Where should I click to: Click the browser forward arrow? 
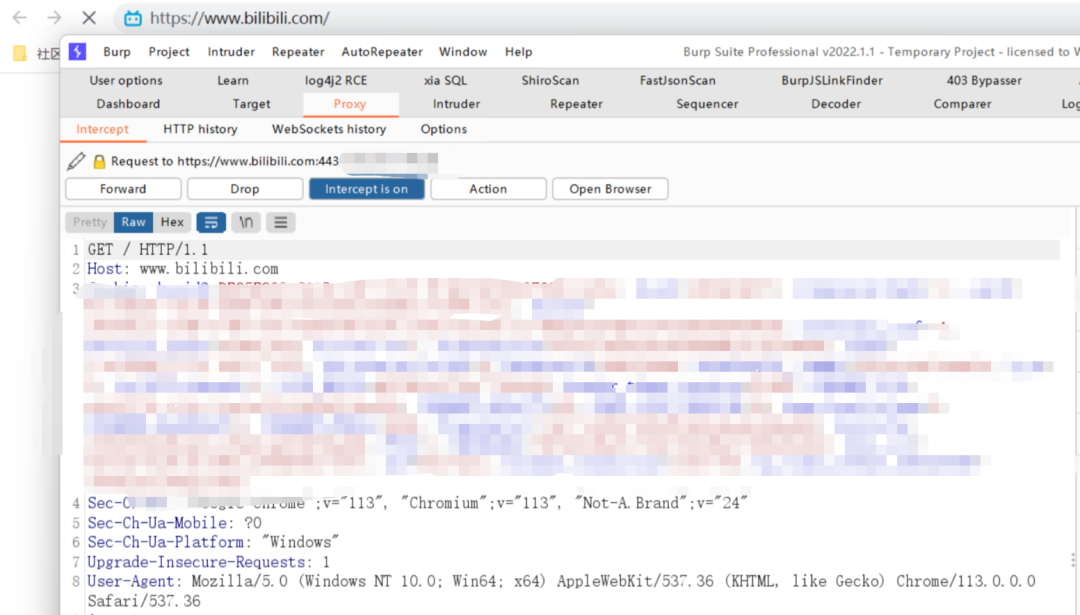point(54,17)
